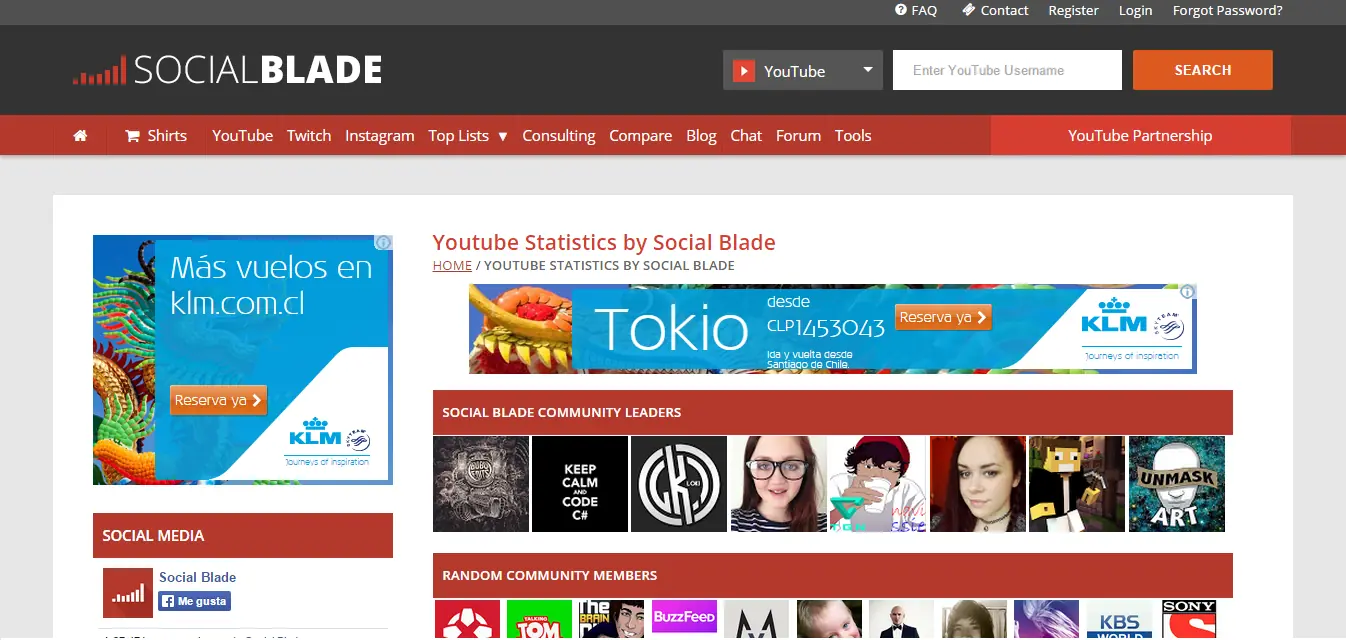This screenshot has width=1346, height=640.
Task: Open ad info icon on Tokio banner
Action: pos(1187,292)
